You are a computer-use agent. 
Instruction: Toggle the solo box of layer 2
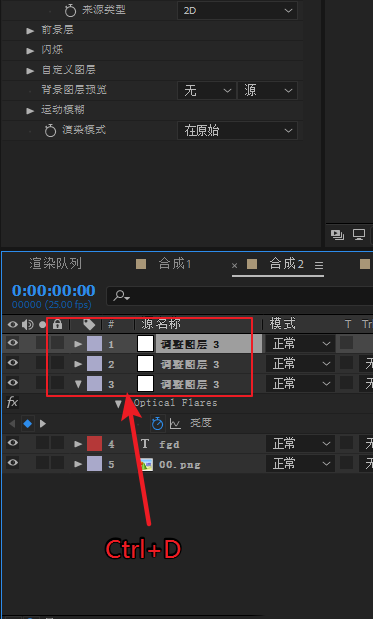(x=42, y=362)
